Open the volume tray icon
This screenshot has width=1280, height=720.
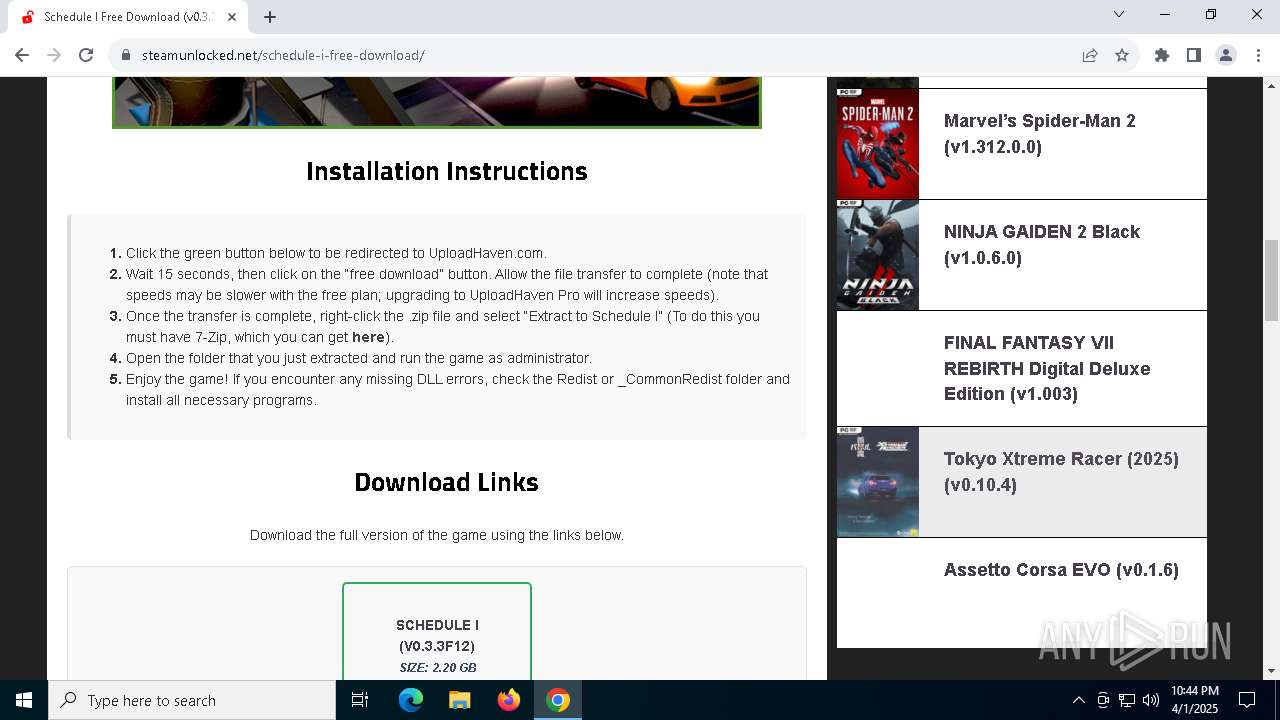tap(1151, 700)
